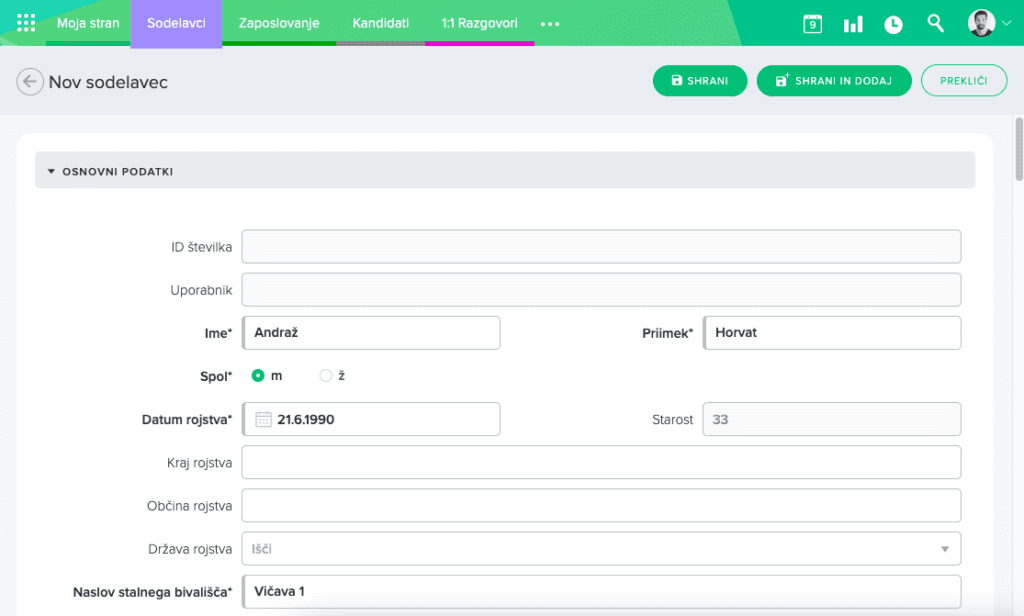1024x616 pixels.
Task: Collapse the Osnovni podatki section
Action: point(51,171)
